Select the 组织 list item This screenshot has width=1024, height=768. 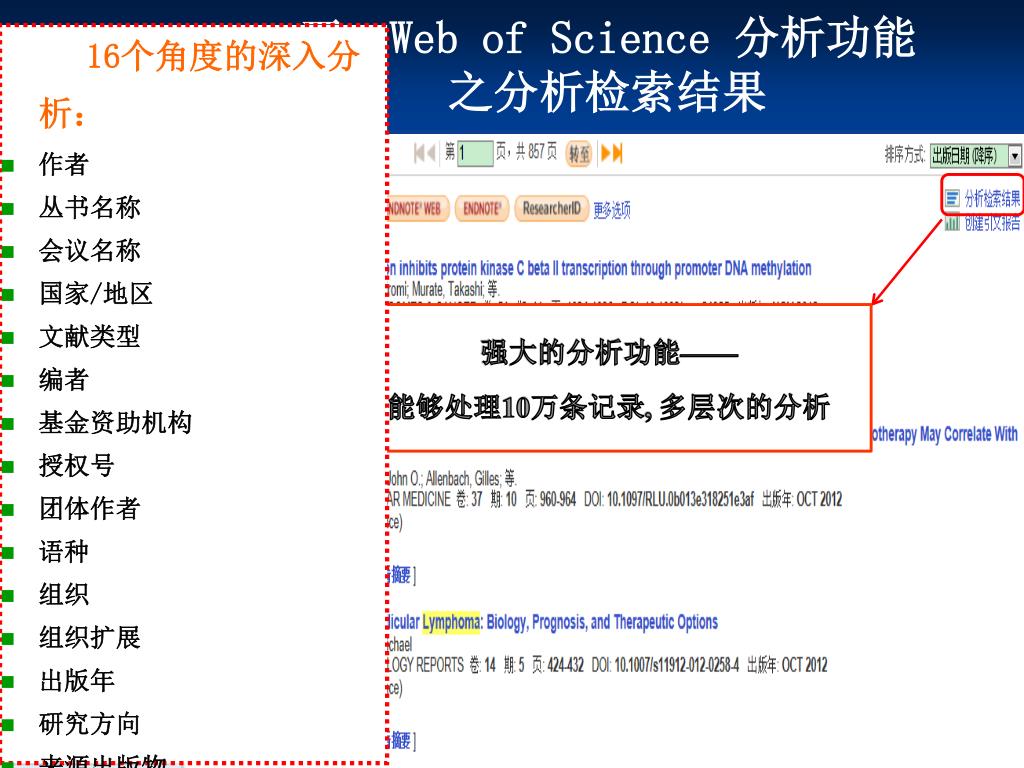pos(63,595)
